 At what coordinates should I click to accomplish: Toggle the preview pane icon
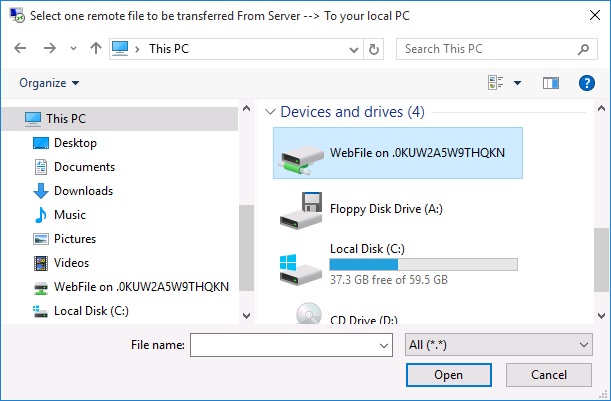tap(550, 83)
